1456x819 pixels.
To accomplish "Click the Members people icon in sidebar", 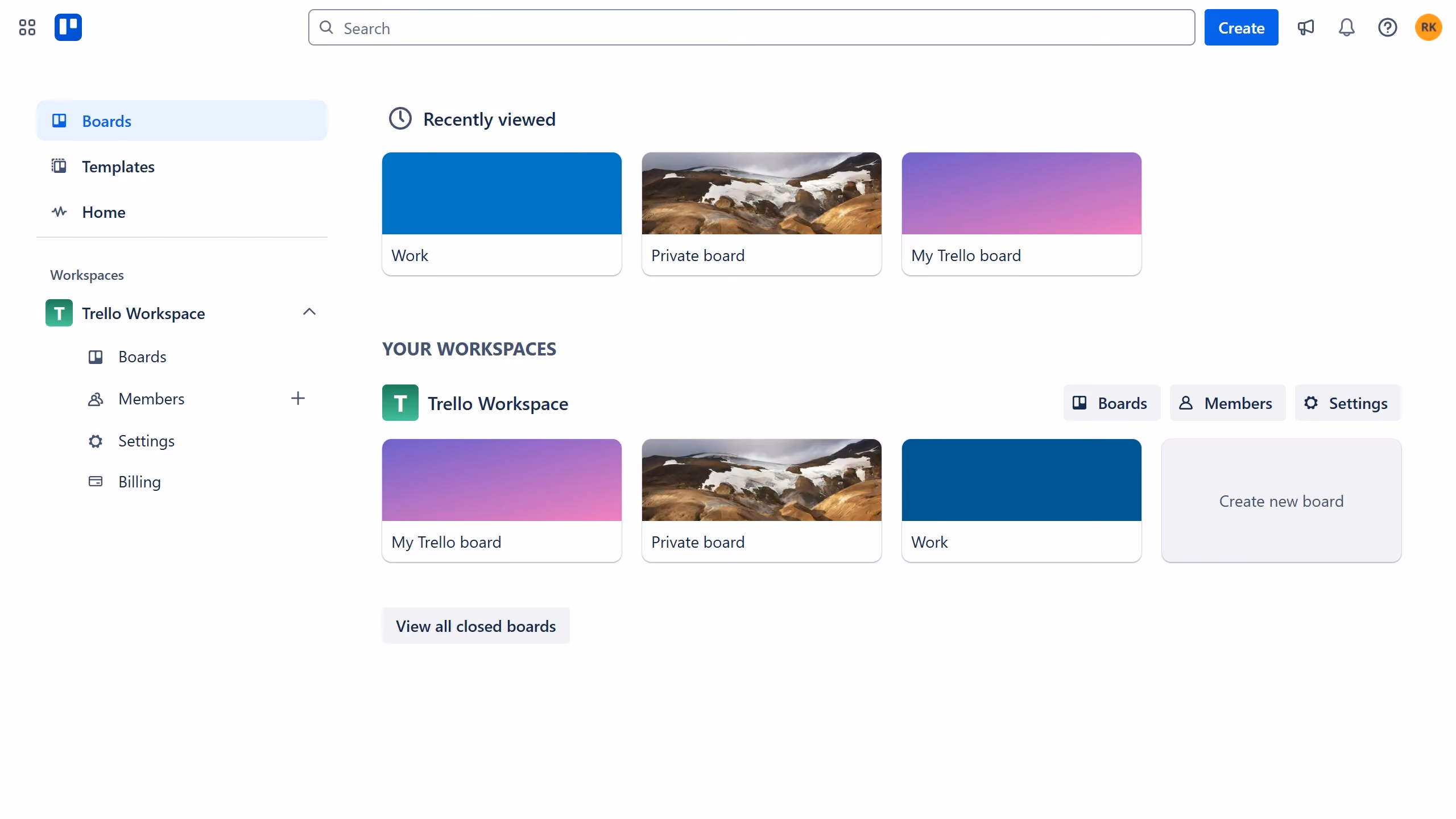I will pos(96,399).
